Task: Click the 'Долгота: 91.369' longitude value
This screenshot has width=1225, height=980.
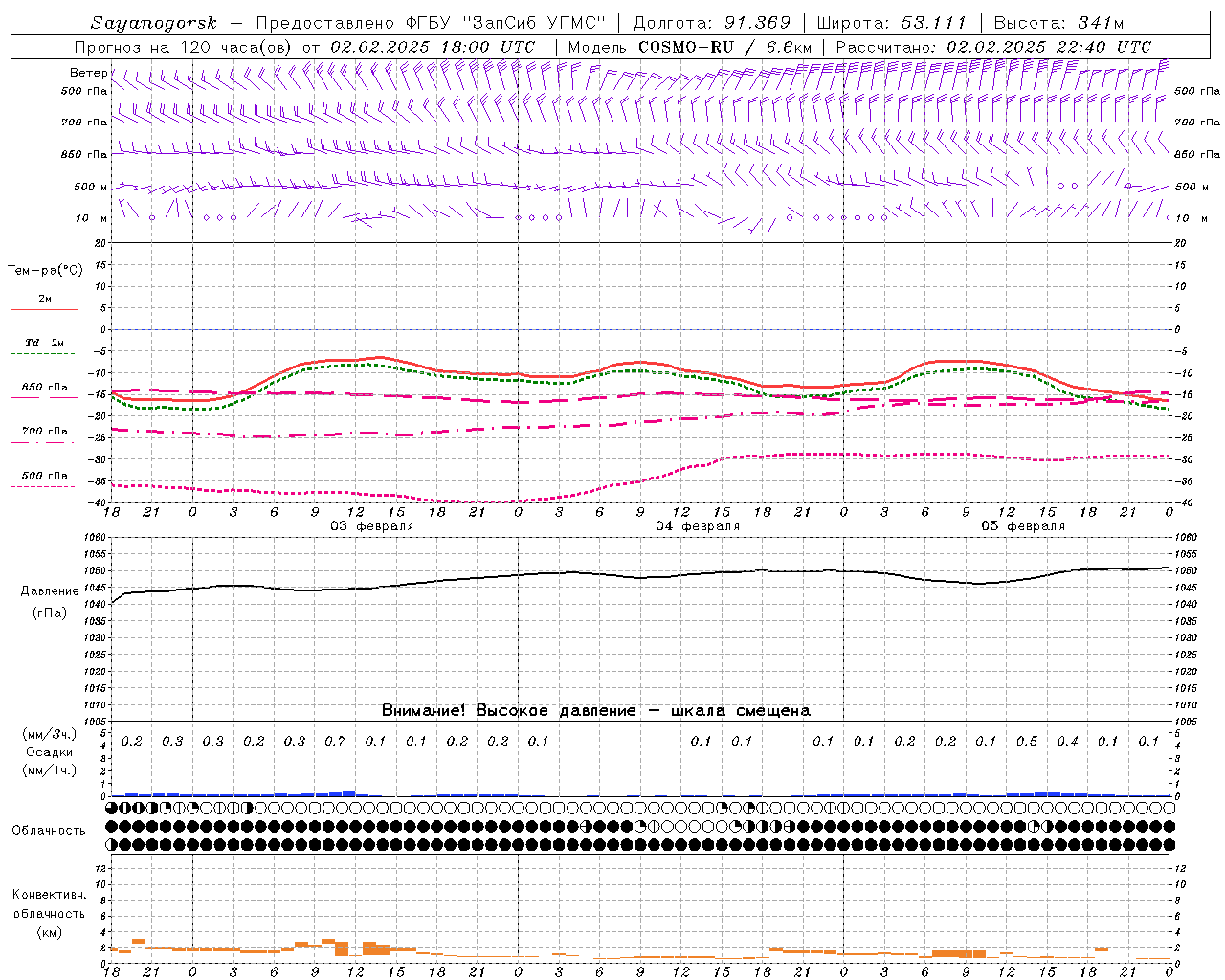Action: [712, 23]
